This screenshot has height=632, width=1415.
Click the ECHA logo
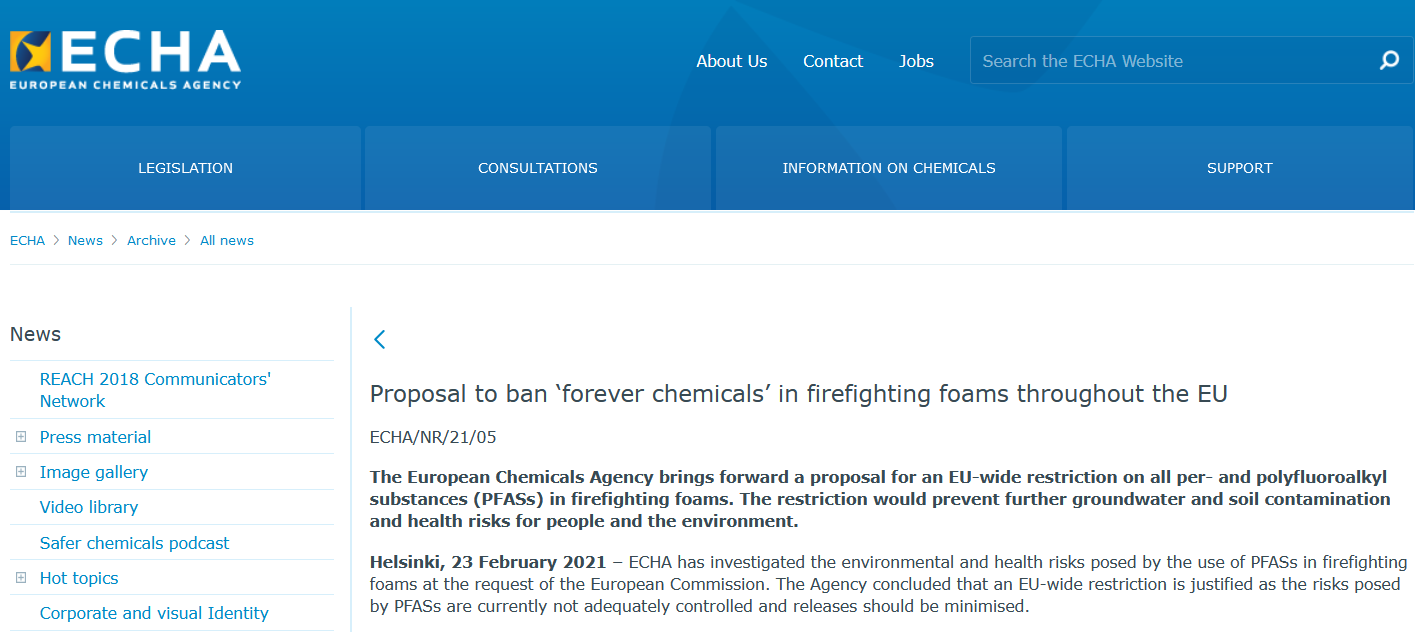126,60
